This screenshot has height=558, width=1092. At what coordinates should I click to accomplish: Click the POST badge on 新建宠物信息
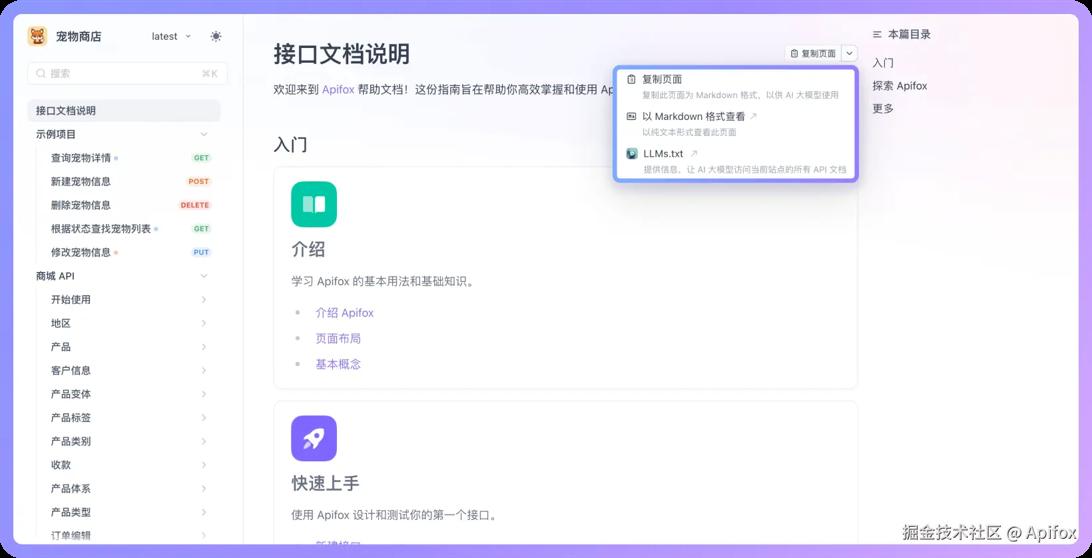[198, 181]
